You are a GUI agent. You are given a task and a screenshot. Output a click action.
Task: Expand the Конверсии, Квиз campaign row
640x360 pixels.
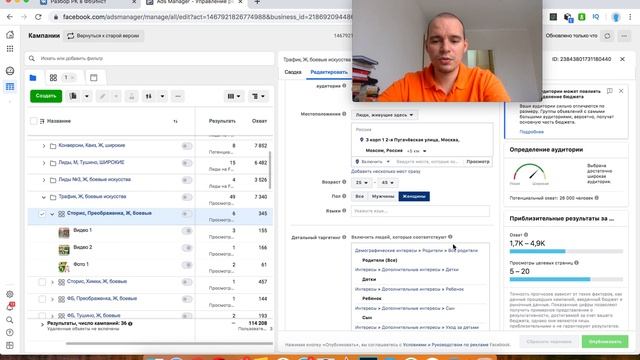click(x=44, y=146)
